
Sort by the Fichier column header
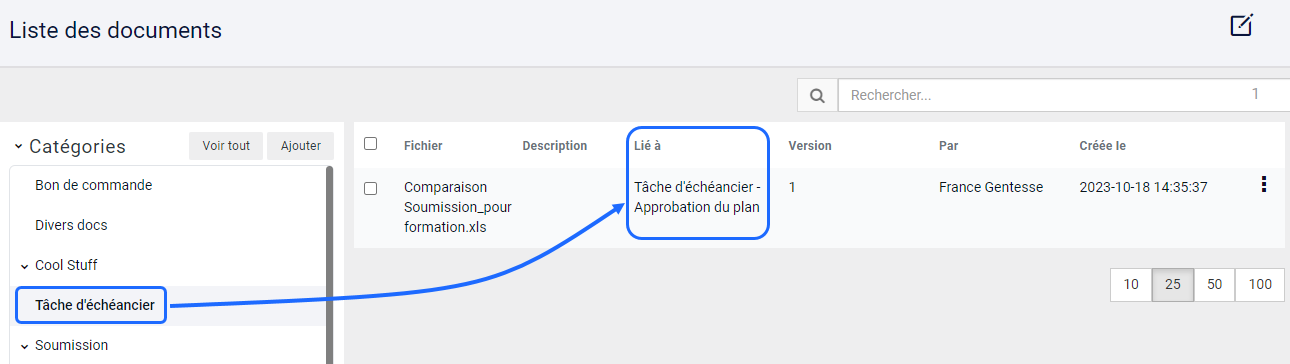[x=423, y=146]
